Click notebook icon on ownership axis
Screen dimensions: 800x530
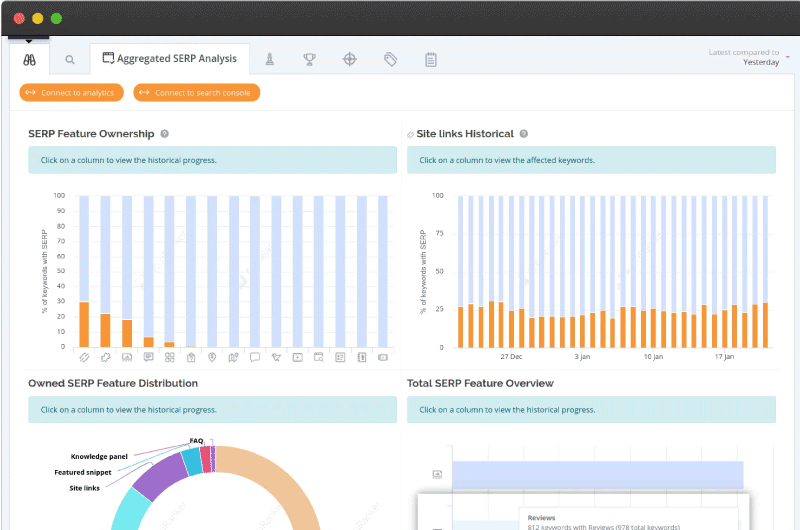pos(362,358)
